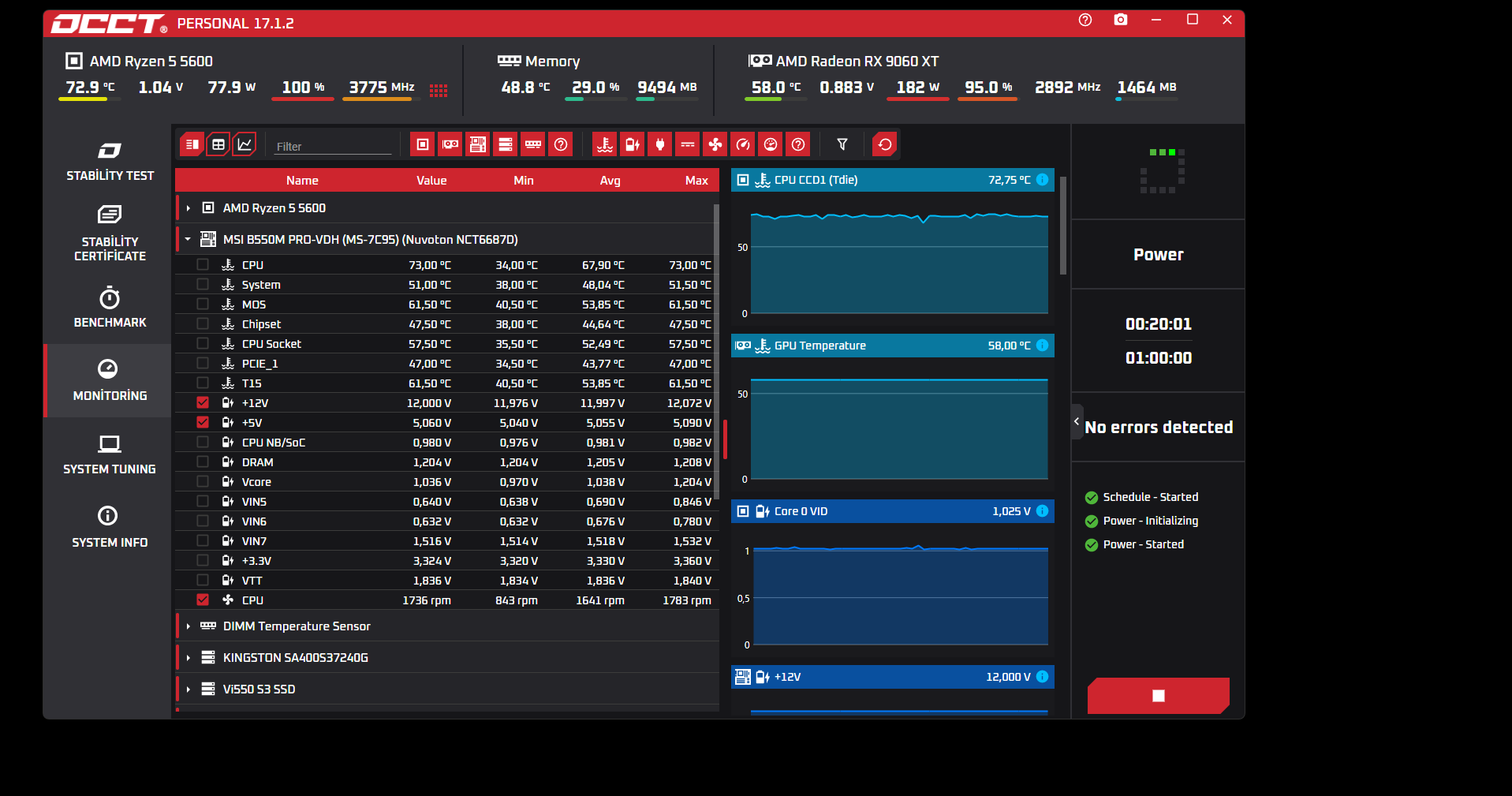The image size is (1512, 796).
Task: Expand the AMD Ryzen 5 5600 group
Action: (x=189, y=208)
